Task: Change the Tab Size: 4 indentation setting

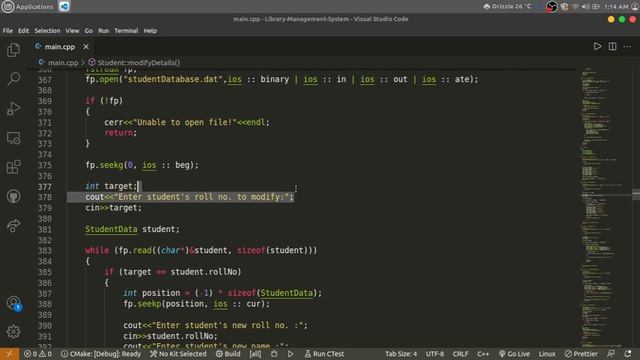Action: point(401,354)
